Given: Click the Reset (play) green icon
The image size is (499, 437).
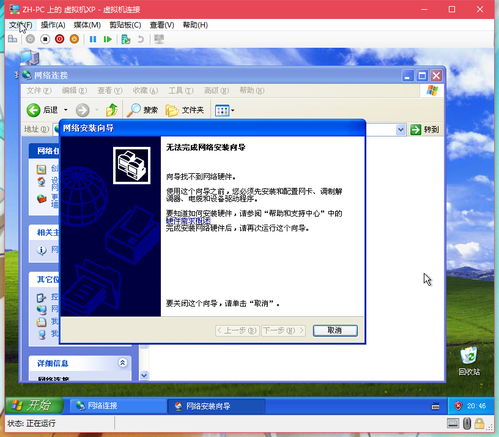Looking at the screenshot, I should [107, 39].
